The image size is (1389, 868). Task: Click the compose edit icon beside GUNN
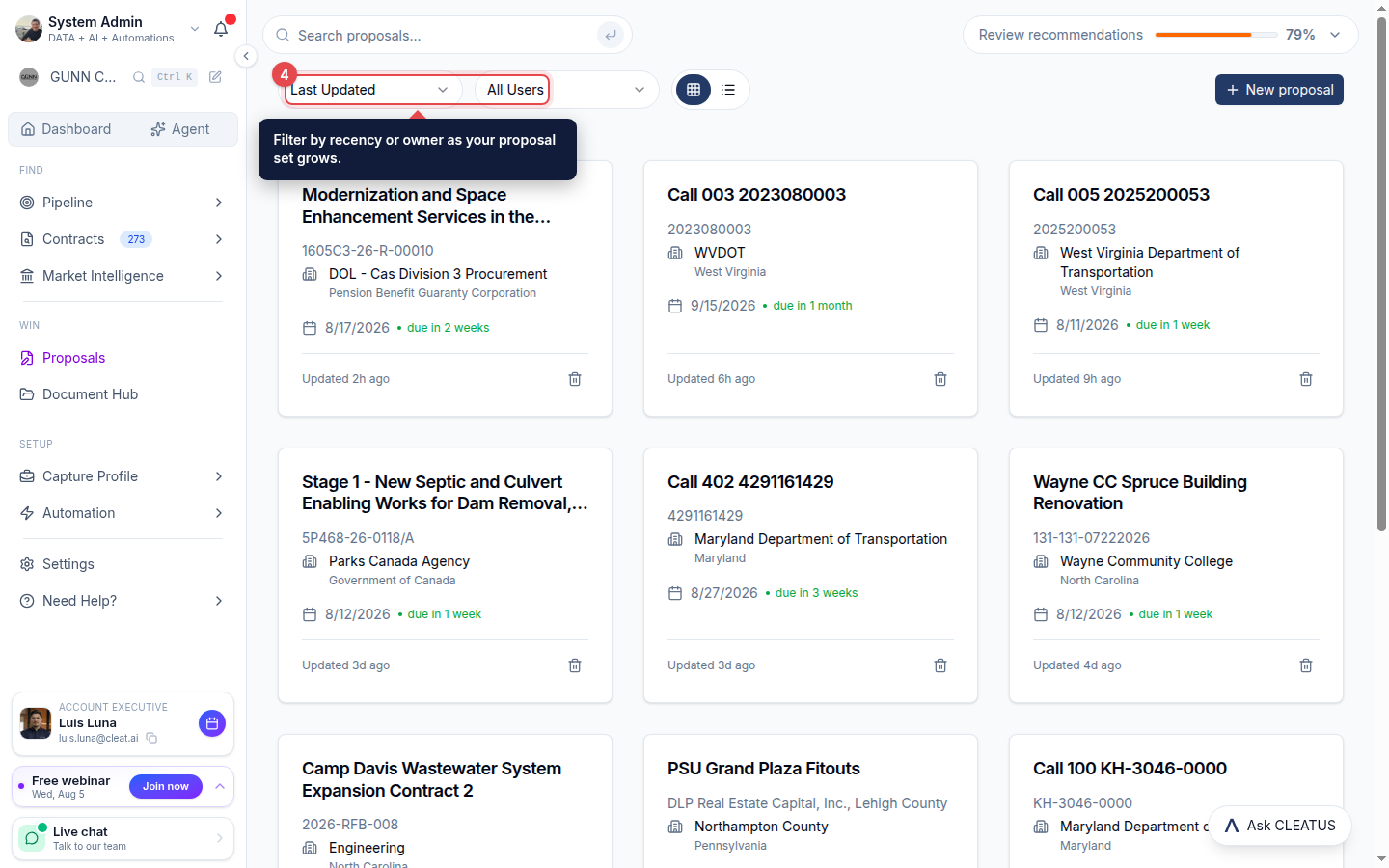[215, 77]
